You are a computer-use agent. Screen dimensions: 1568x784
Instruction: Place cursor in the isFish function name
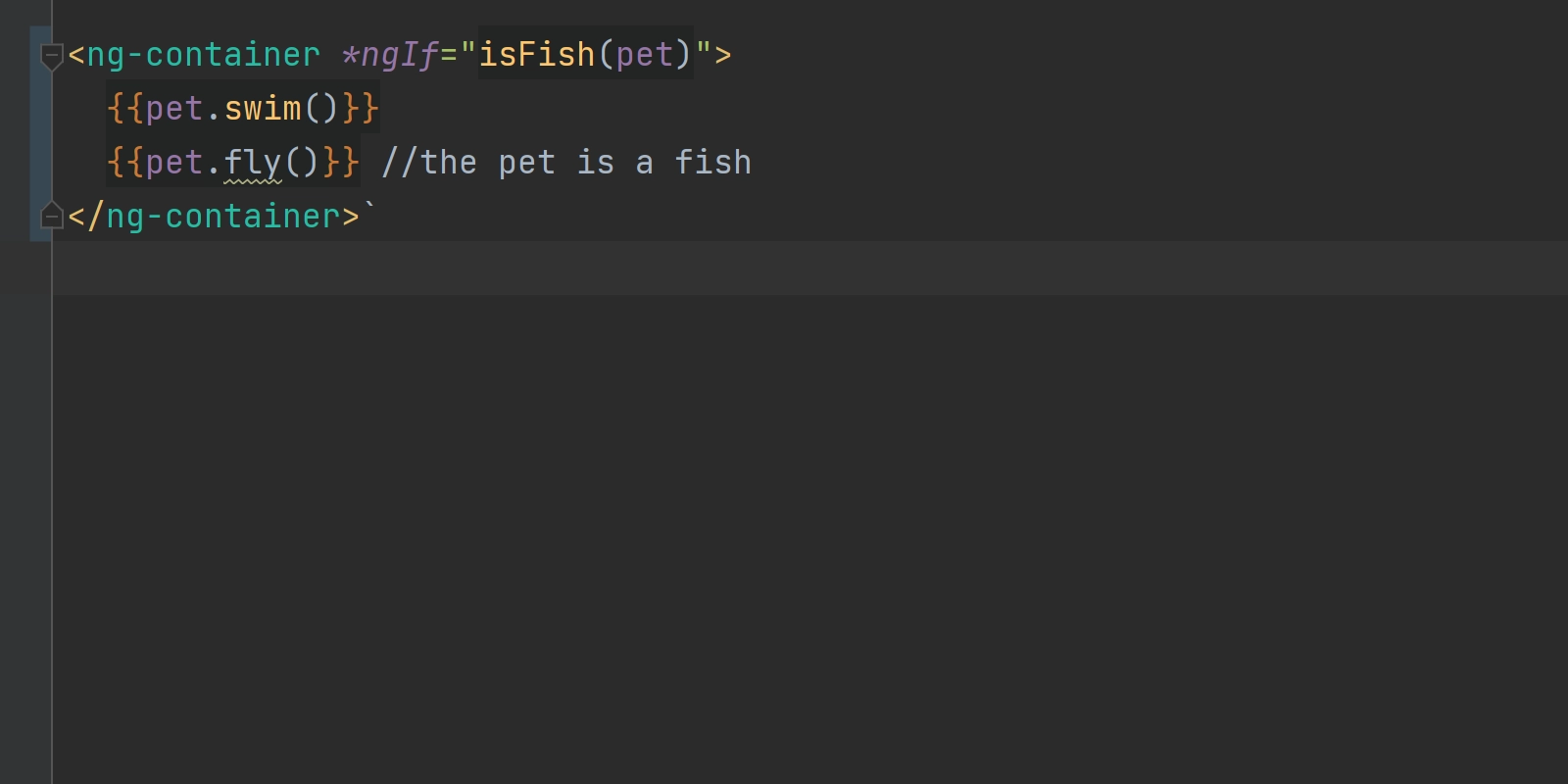(x=537, y=55)
